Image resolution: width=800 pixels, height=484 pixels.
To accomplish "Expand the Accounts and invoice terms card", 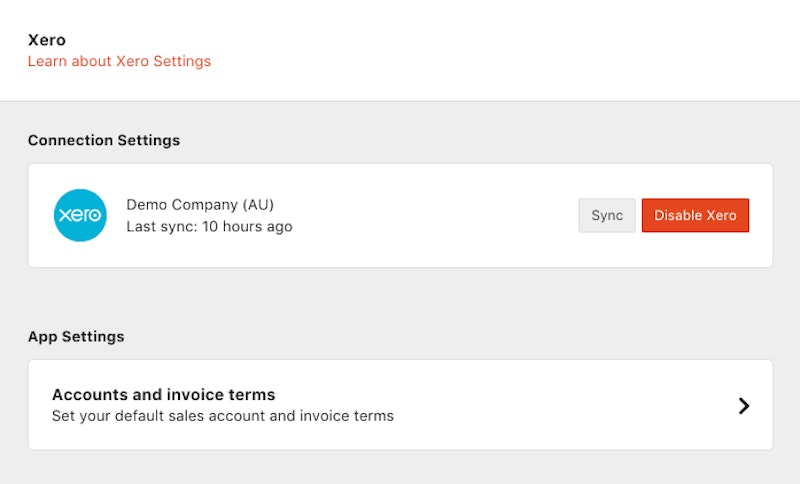I will coord(400,405).
